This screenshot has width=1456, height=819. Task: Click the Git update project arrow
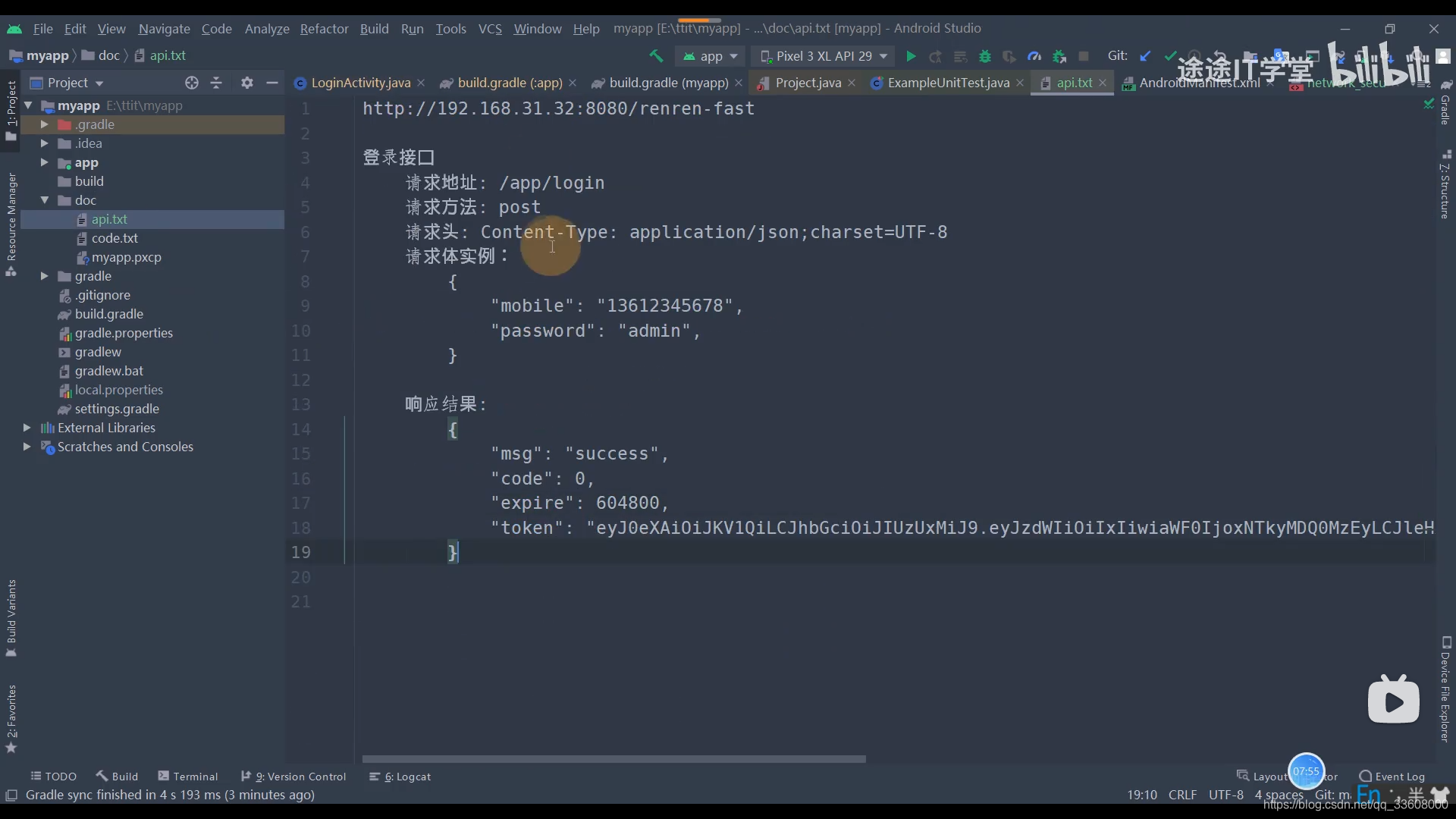pos(1146,56)
